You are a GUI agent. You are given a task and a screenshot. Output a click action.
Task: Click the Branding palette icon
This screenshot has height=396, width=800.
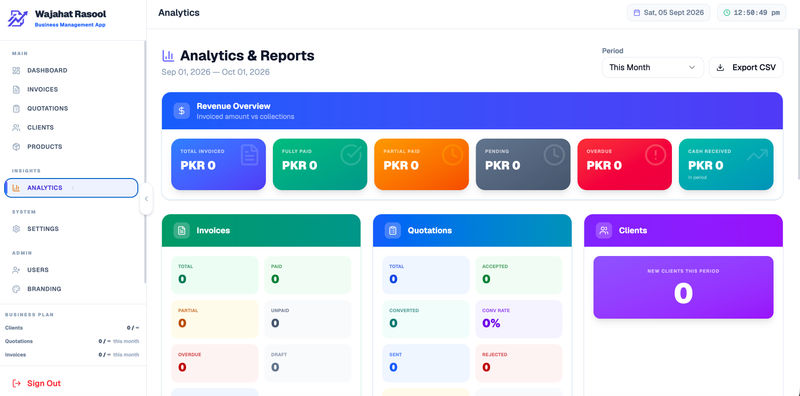click(16, 289)
